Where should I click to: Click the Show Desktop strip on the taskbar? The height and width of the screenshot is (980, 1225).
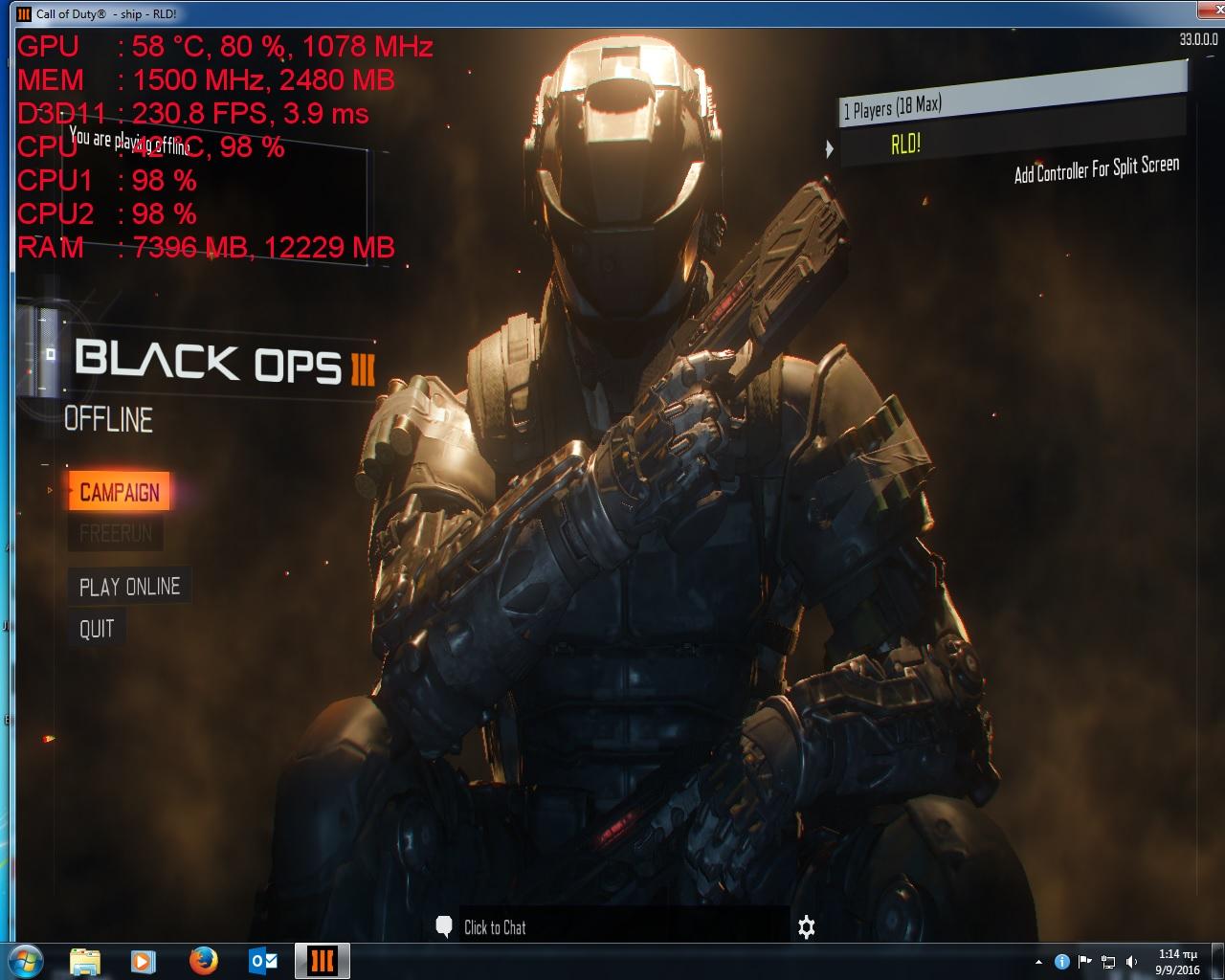coord(1217,961)
